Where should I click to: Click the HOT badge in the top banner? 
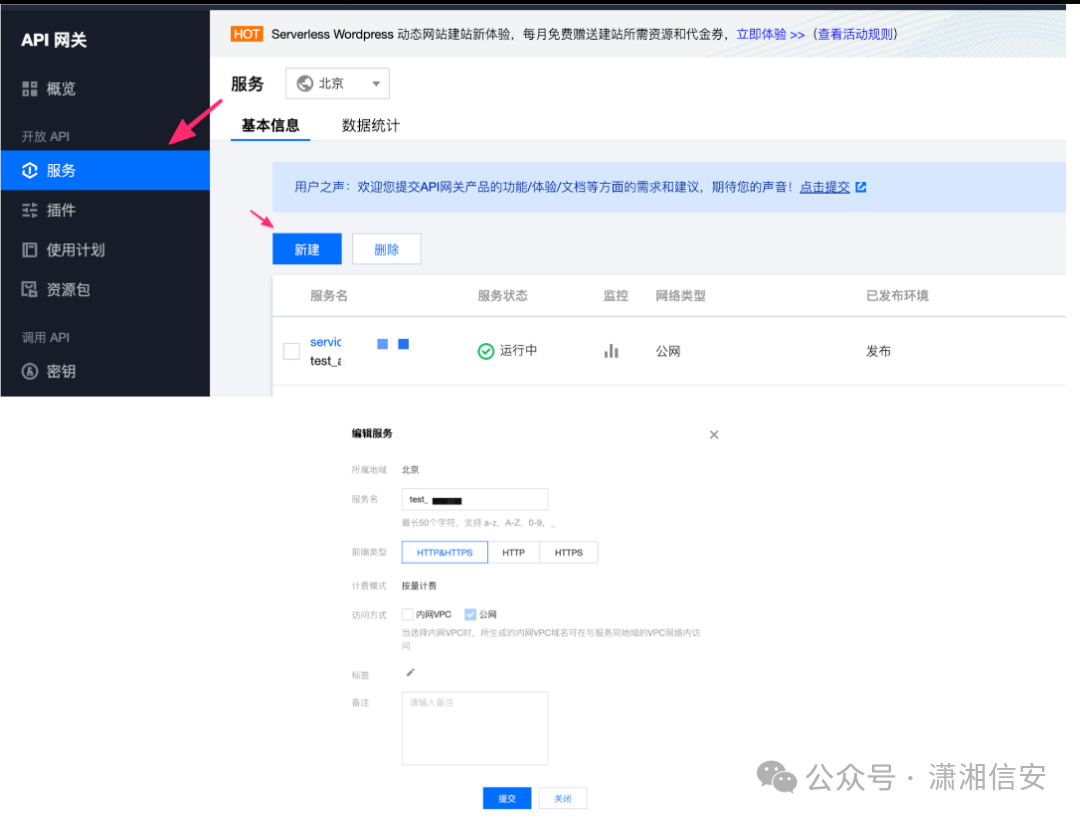[x=246, y=33]
